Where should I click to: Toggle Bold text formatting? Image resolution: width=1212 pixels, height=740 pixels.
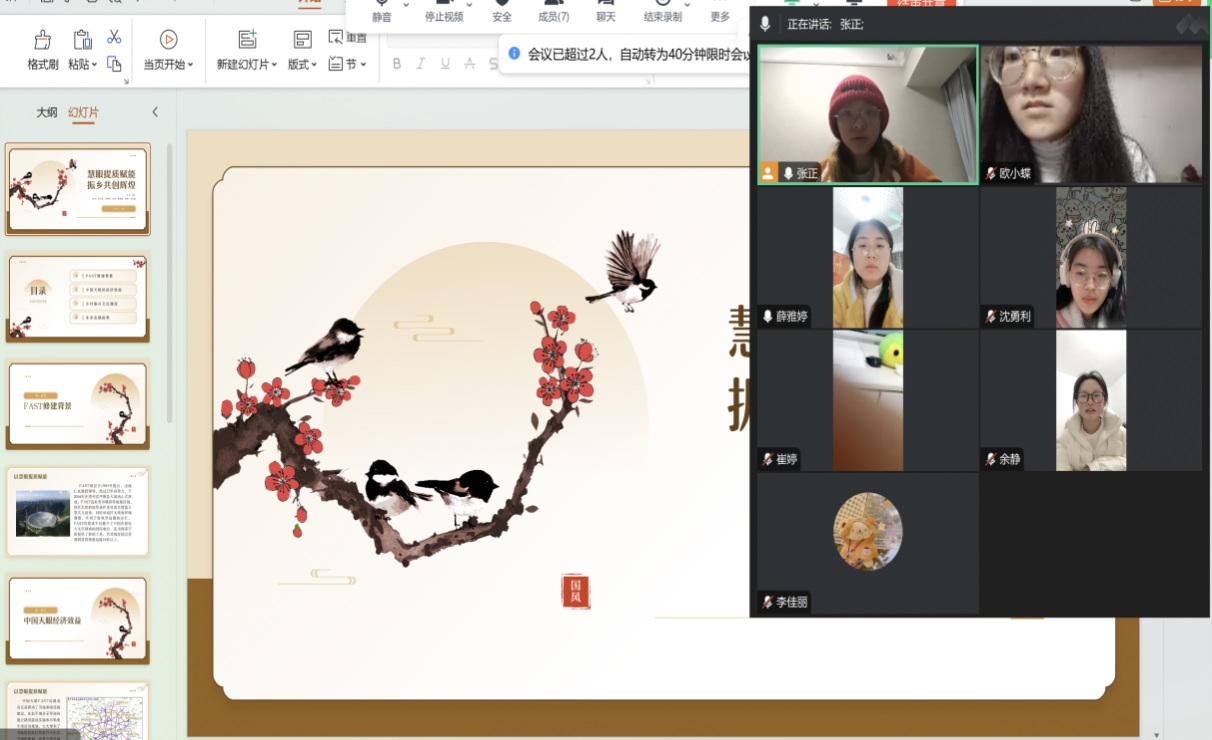[396, 64]
